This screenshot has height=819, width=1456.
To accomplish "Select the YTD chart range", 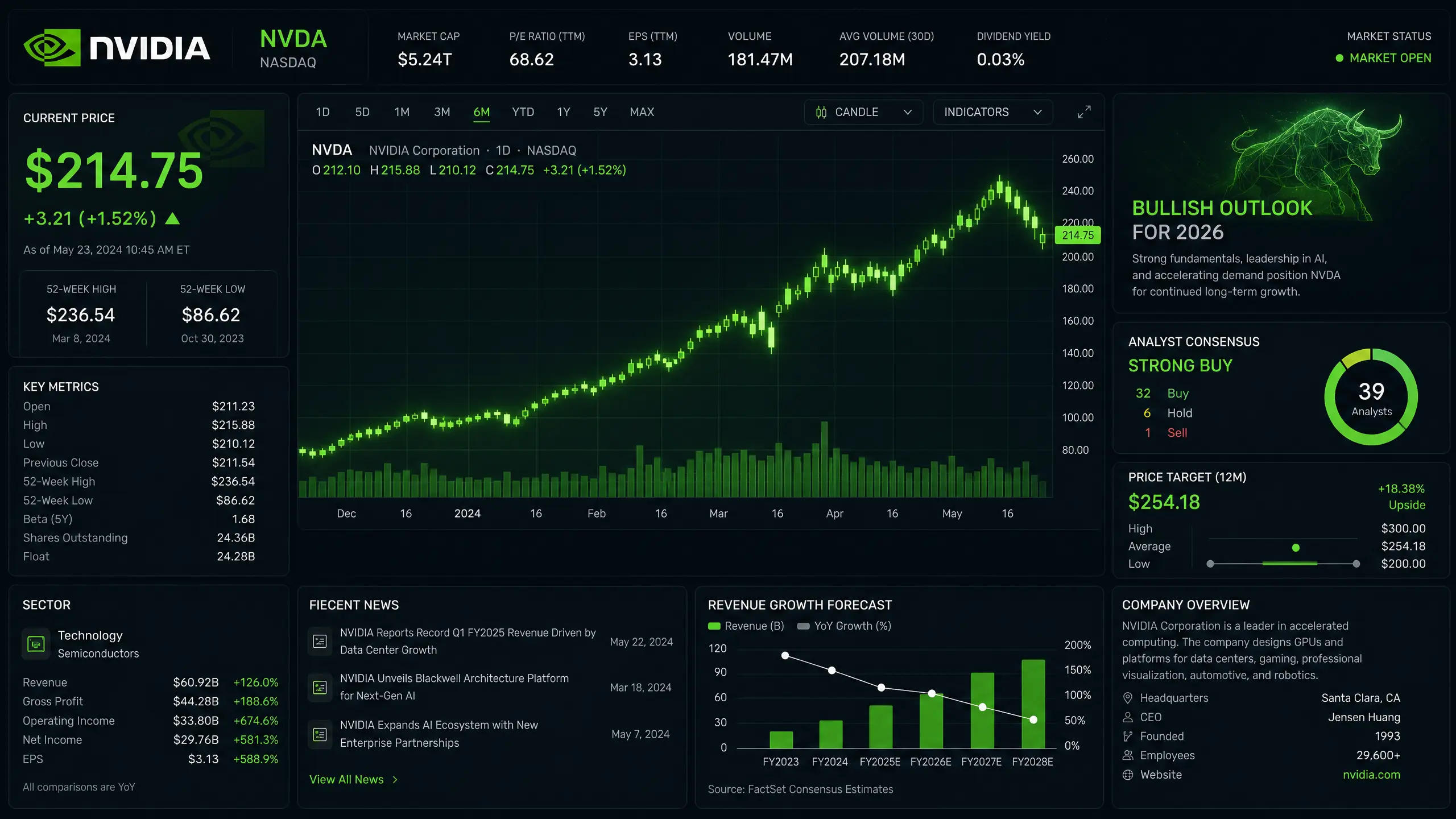I will [523, 112].
